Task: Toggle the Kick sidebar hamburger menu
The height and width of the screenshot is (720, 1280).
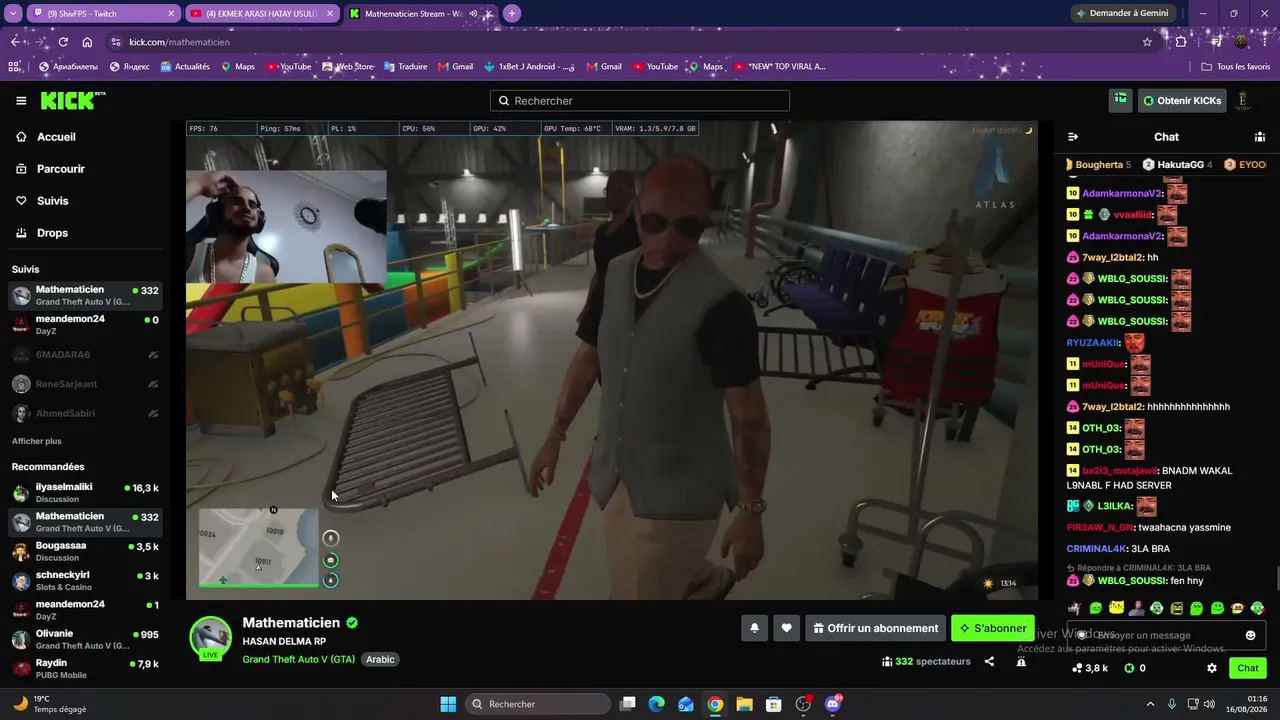Action: (21, 100)
